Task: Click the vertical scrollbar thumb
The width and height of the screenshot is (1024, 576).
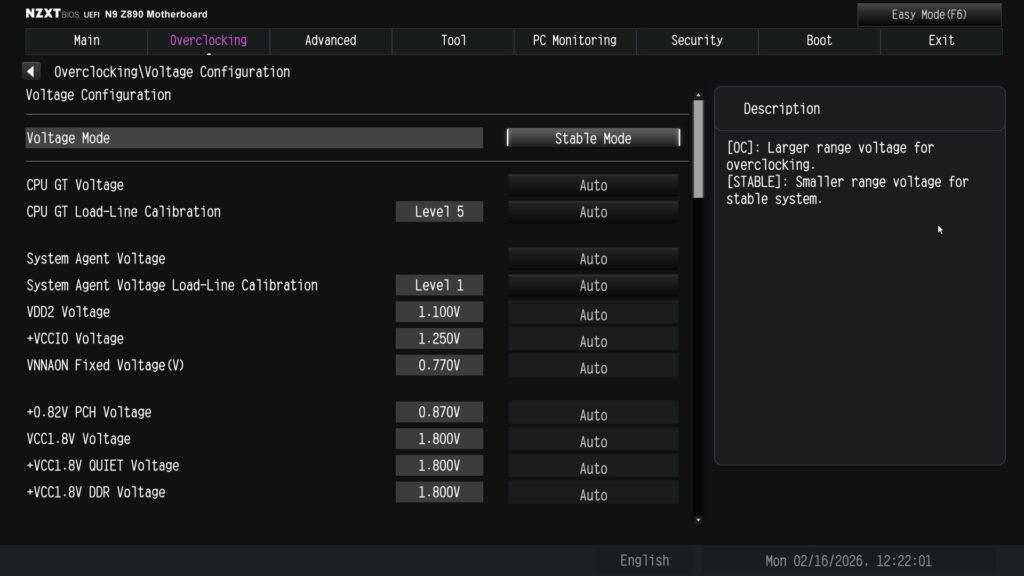Action: [x=697, y=150]
